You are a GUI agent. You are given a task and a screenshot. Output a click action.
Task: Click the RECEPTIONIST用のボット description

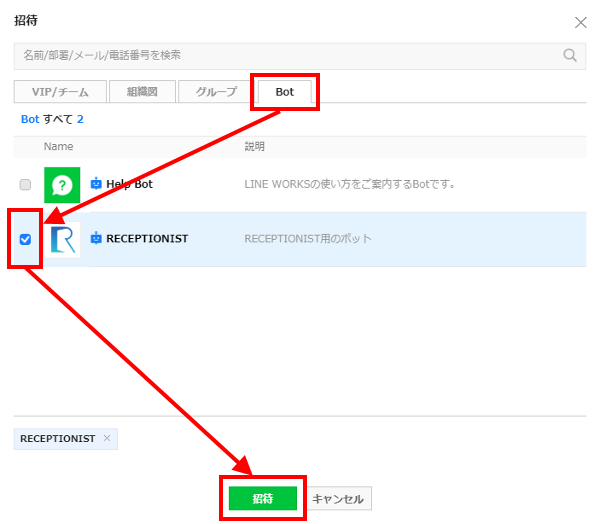click(308, 239)
